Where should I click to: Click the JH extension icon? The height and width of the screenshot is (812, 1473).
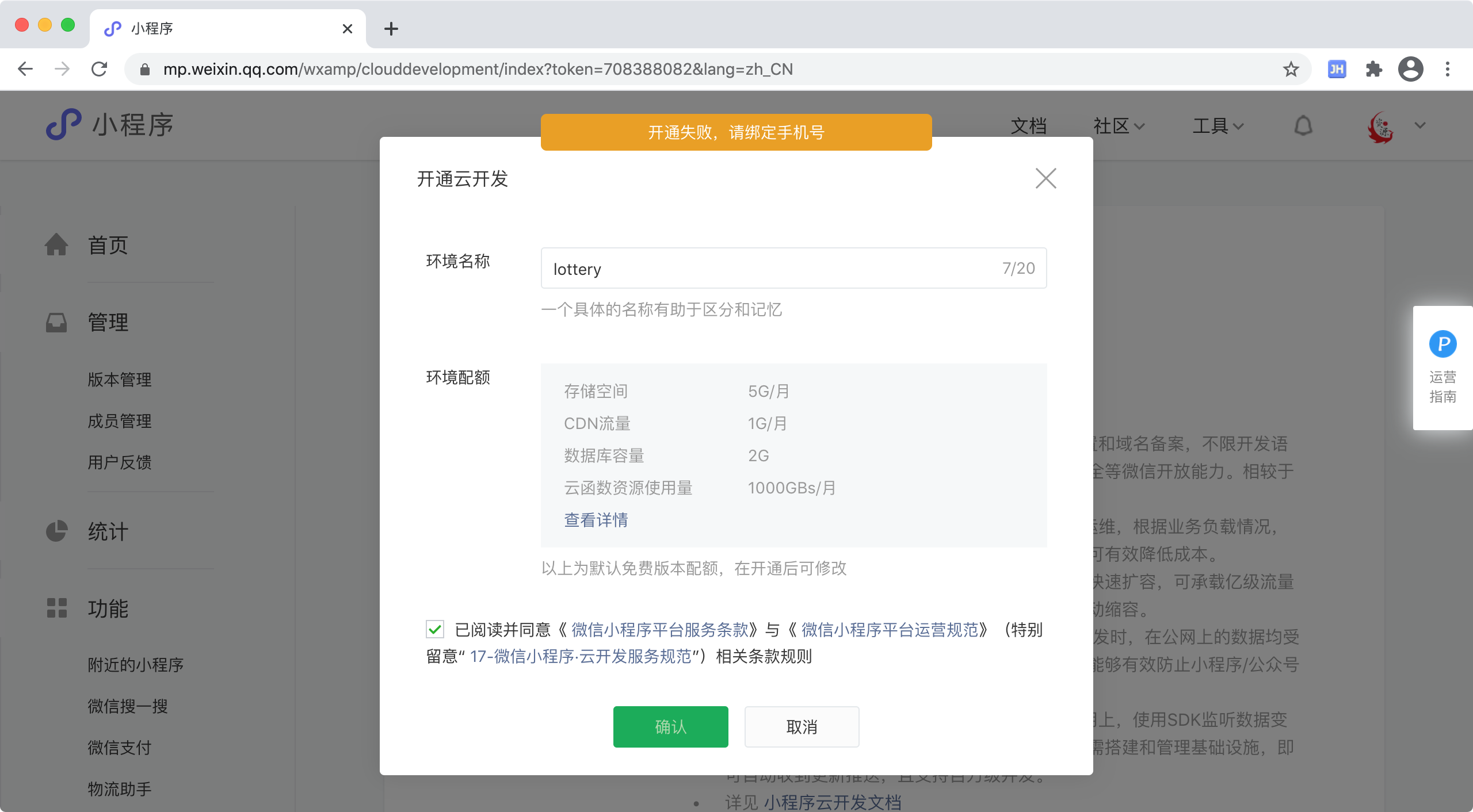(1337, 69)
